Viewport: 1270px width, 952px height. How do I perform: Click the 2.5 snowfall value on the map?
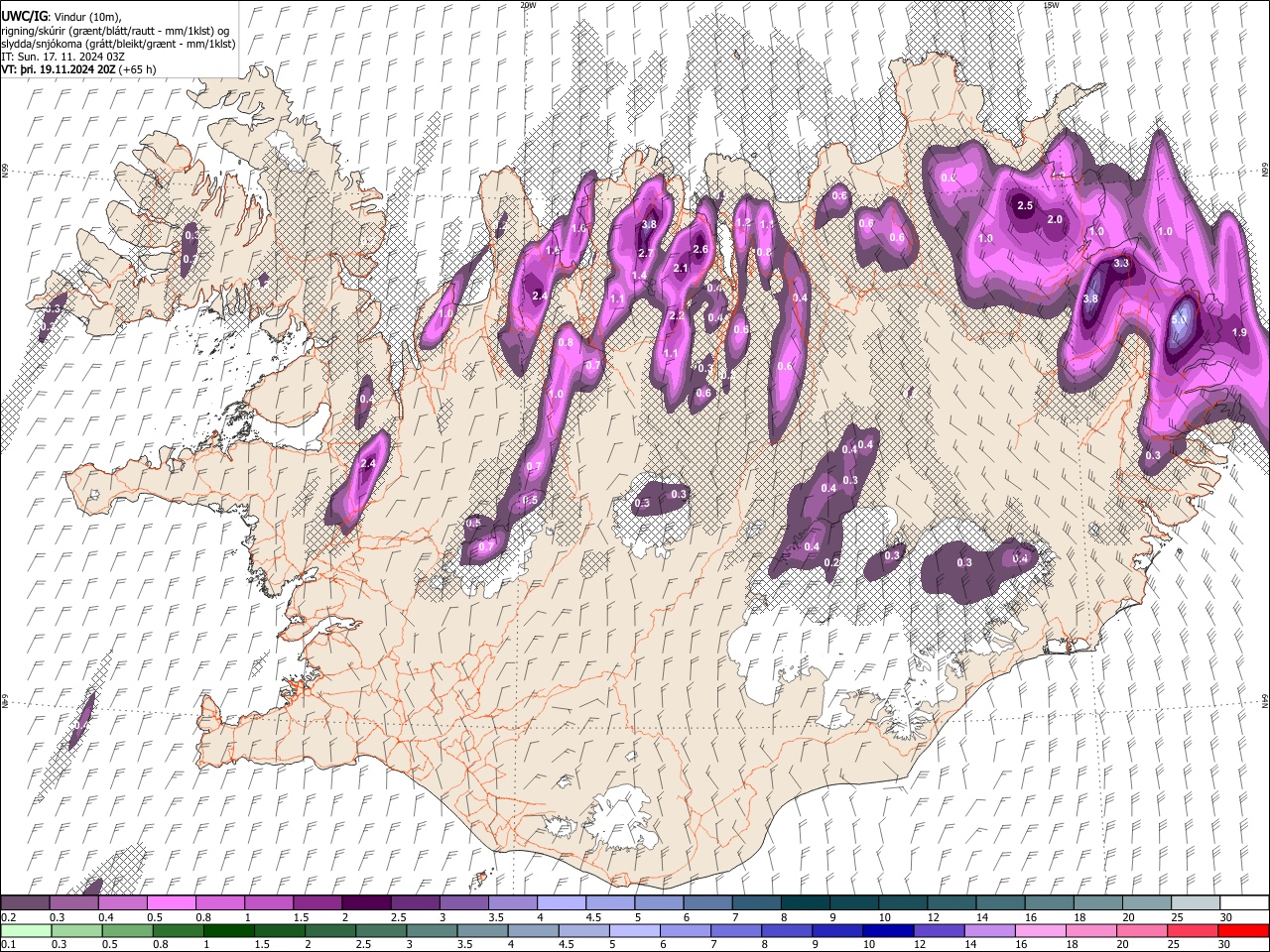[1026, 206]
